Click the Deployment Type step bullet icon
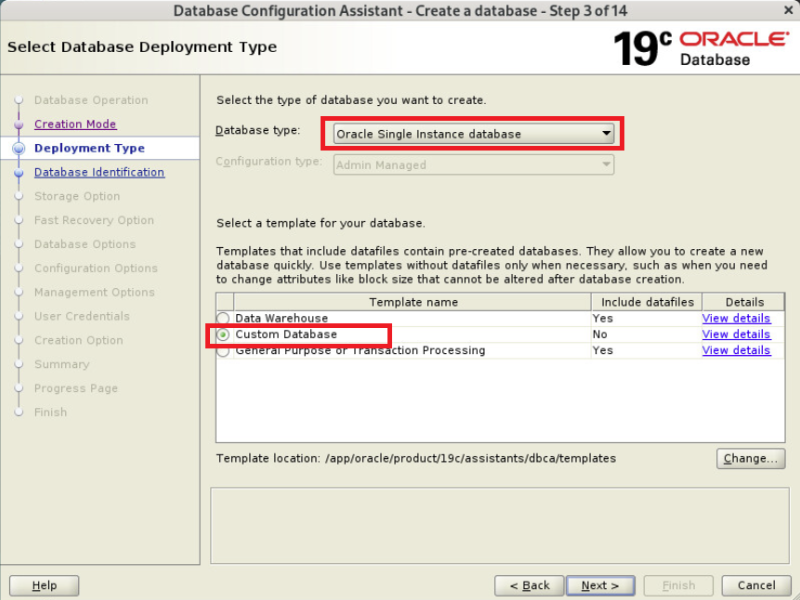This screenshot has height=600, width=800. point(19,148)
